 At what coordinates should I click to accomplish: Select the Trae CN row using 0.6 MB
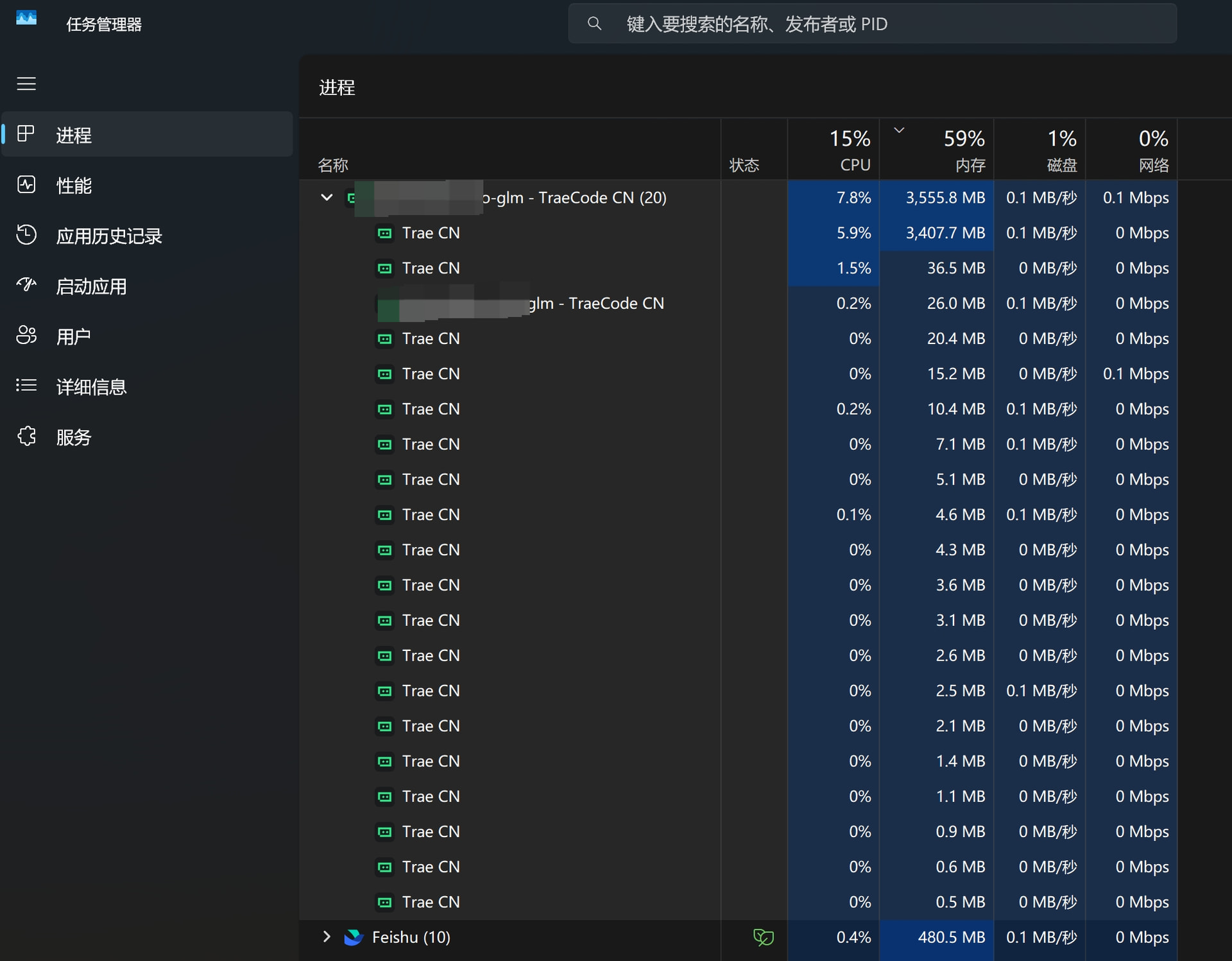pos(738,867)
